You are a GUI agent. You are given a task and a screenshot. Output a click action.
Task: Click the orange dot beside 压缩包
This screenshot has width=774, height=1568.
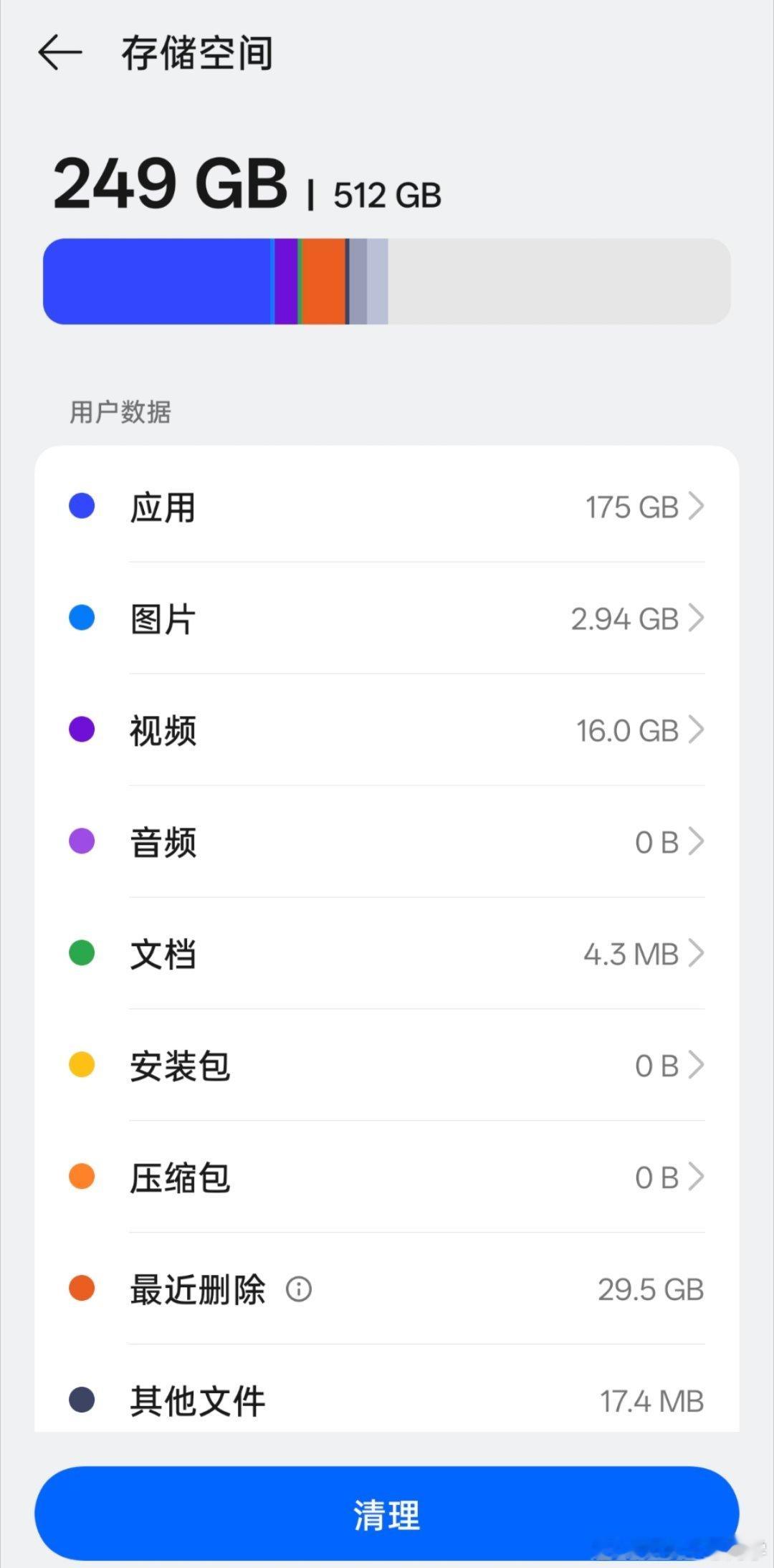point(82,1176)
